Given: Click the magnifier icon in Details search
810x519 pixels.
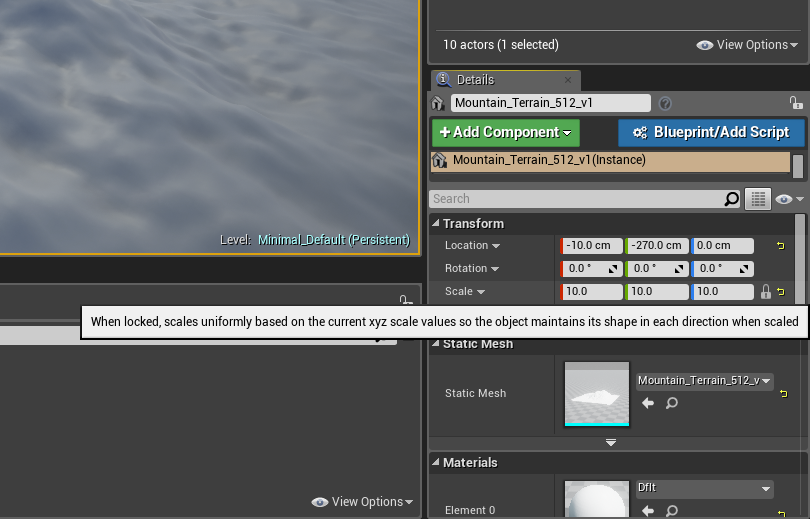Looking at the screenshot, I should (x=731, y=199).
